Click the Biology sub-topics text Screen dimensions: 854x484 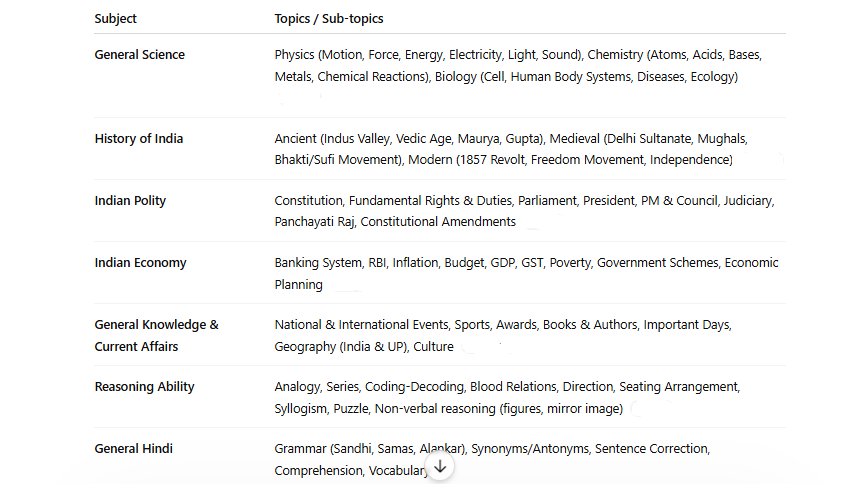pyautogui.click(x=587, y=77)
